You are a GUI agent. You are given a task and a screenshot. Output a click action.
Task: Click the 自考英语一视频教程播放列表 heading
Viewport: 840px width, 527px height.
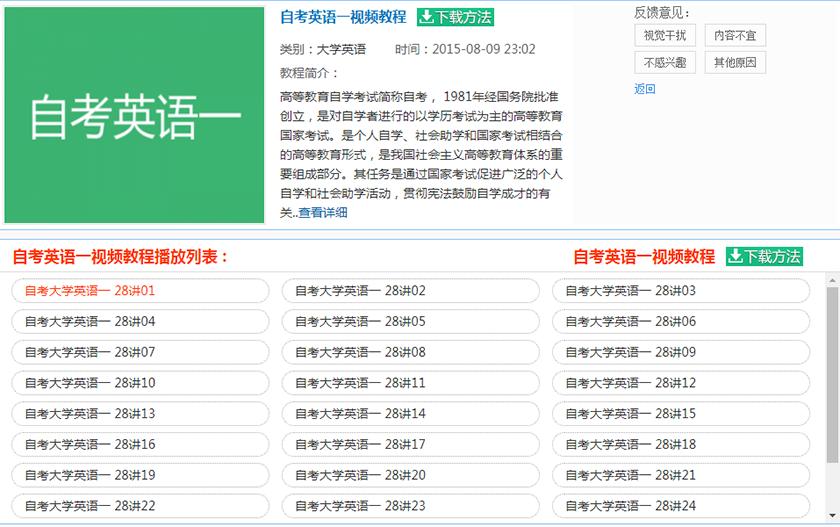pyautogui.click(x=120, y=257)
